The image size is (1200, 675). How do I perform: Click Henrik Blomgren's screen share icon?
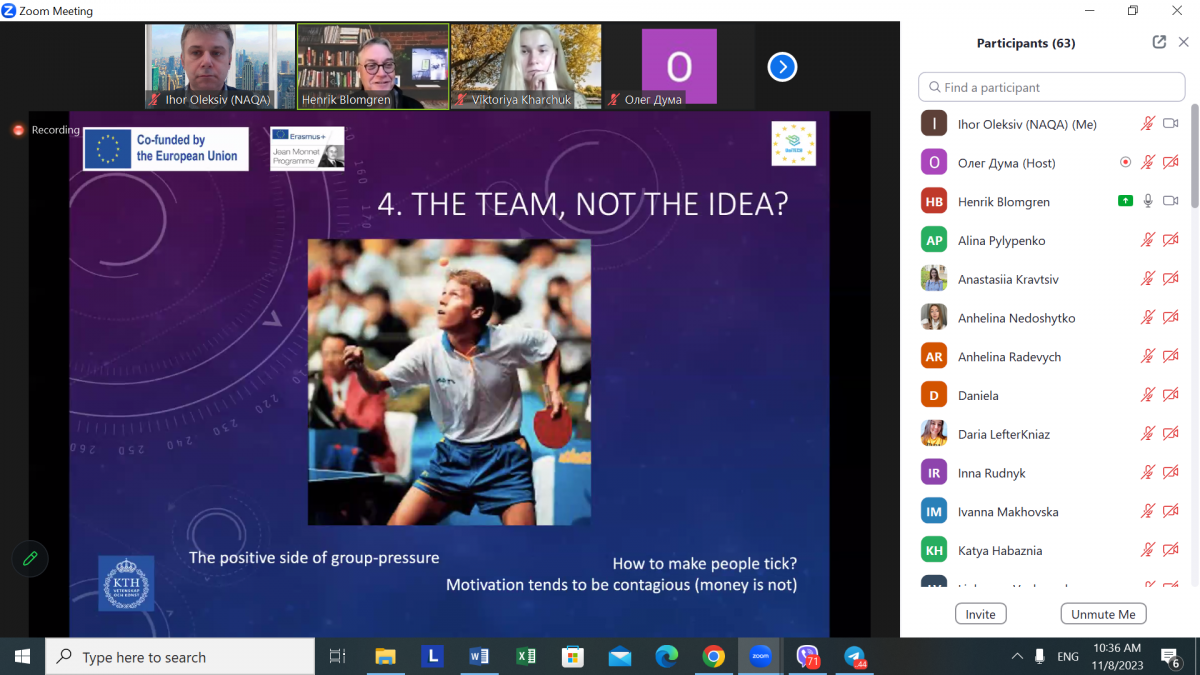click(1125, 201)
